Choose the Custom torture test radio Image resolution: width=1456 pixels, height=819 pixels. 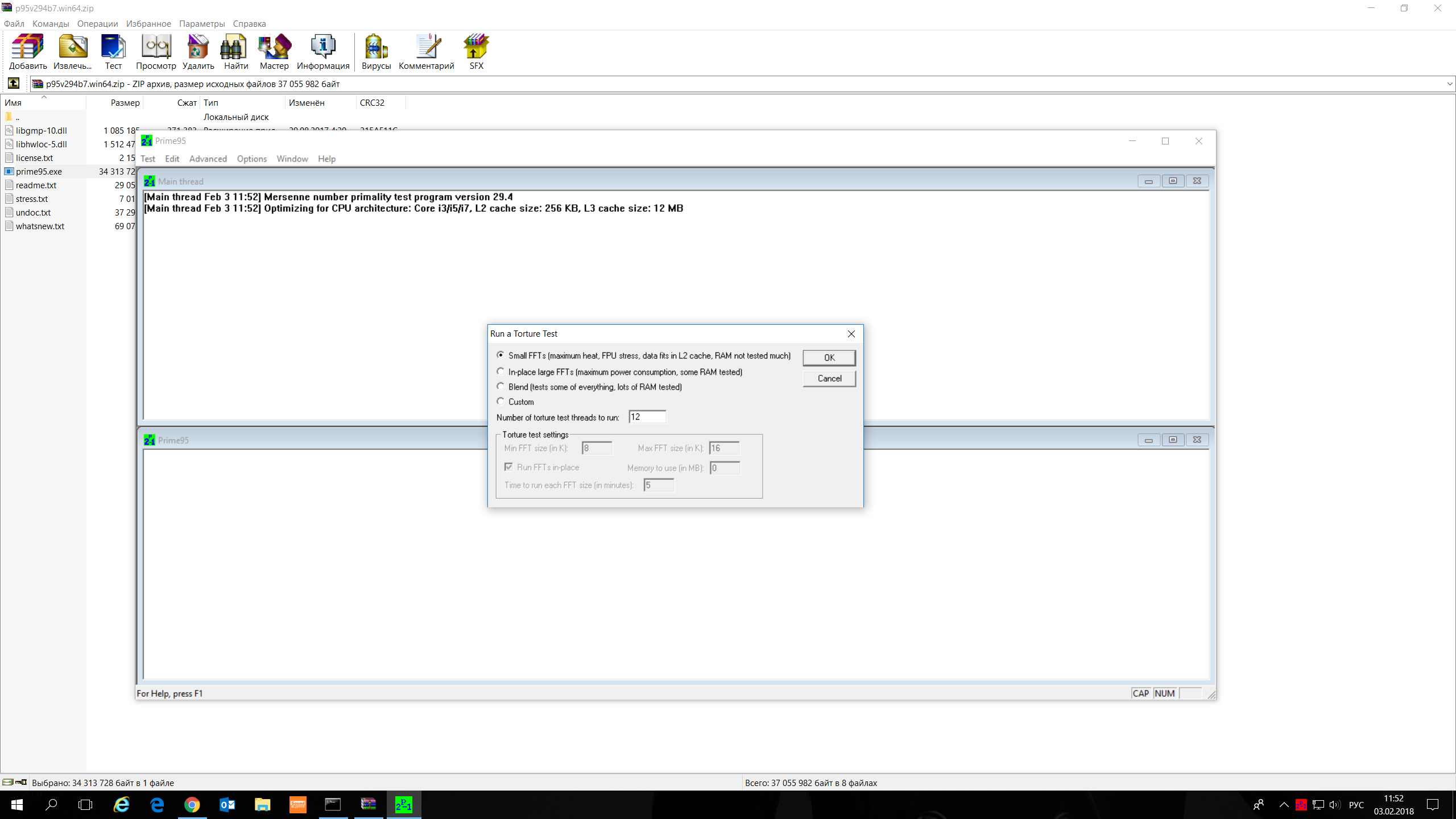(x=500, y=401)
